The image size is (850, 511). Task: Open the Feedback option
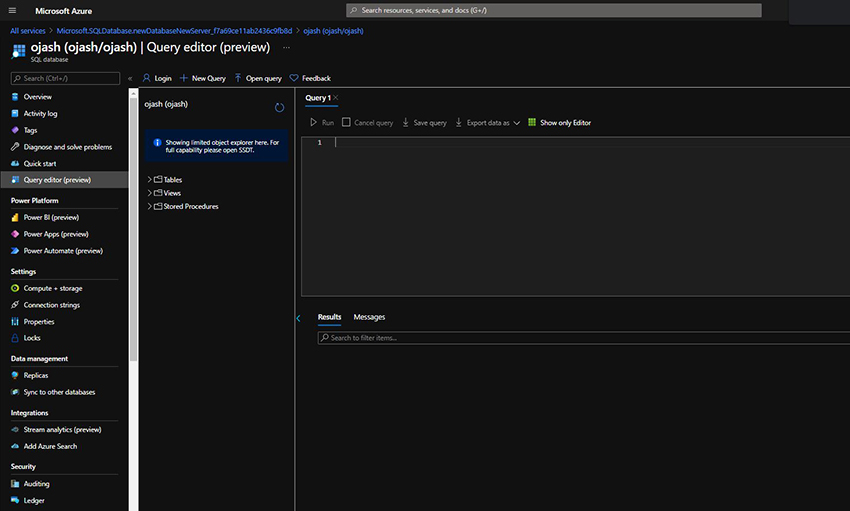point(310,79)
